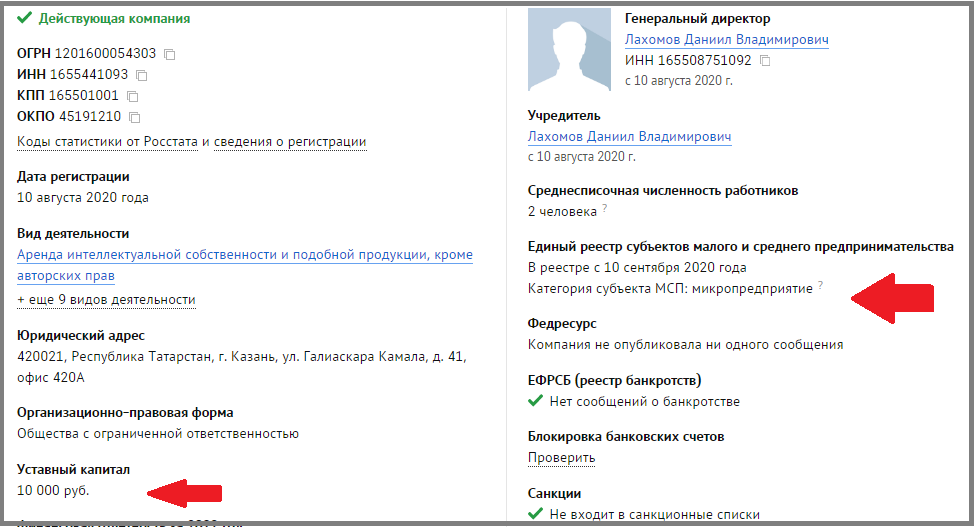Open 'Коды статистики от Росстата' link
This screenshot has width=980, height=527.
coord(108,142)
